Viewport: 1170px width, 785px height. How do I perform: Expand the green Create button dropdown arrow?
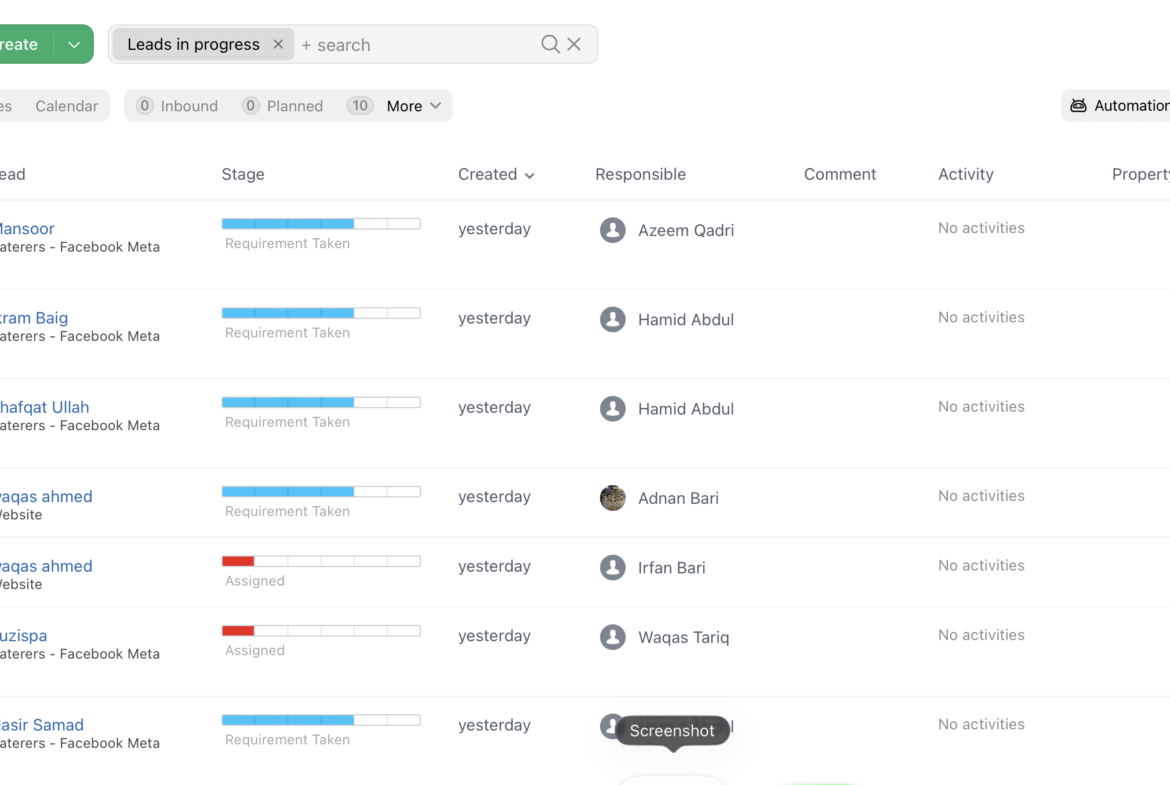(74, 45)
